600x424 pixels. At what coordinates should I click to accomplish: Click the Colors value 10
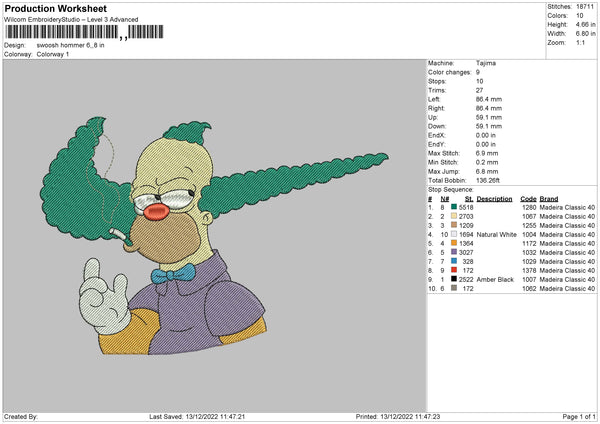(579, 16)
